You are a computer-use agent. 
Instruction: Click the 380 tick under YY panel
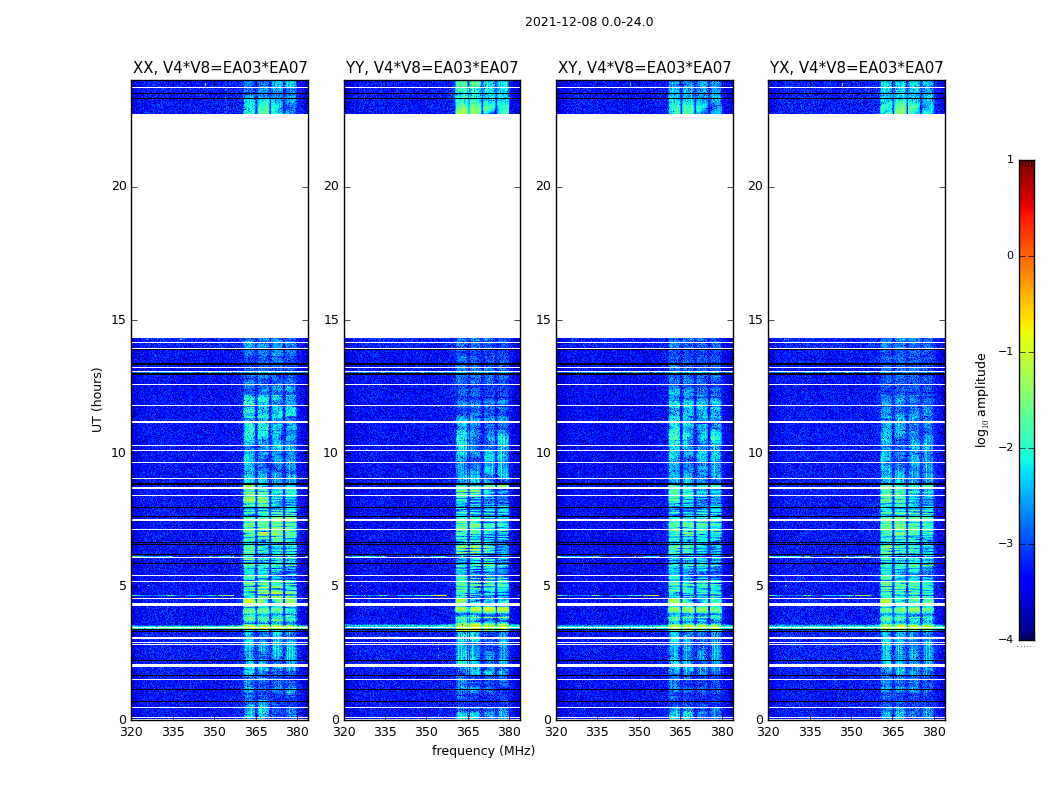click(x=509, y=732)
